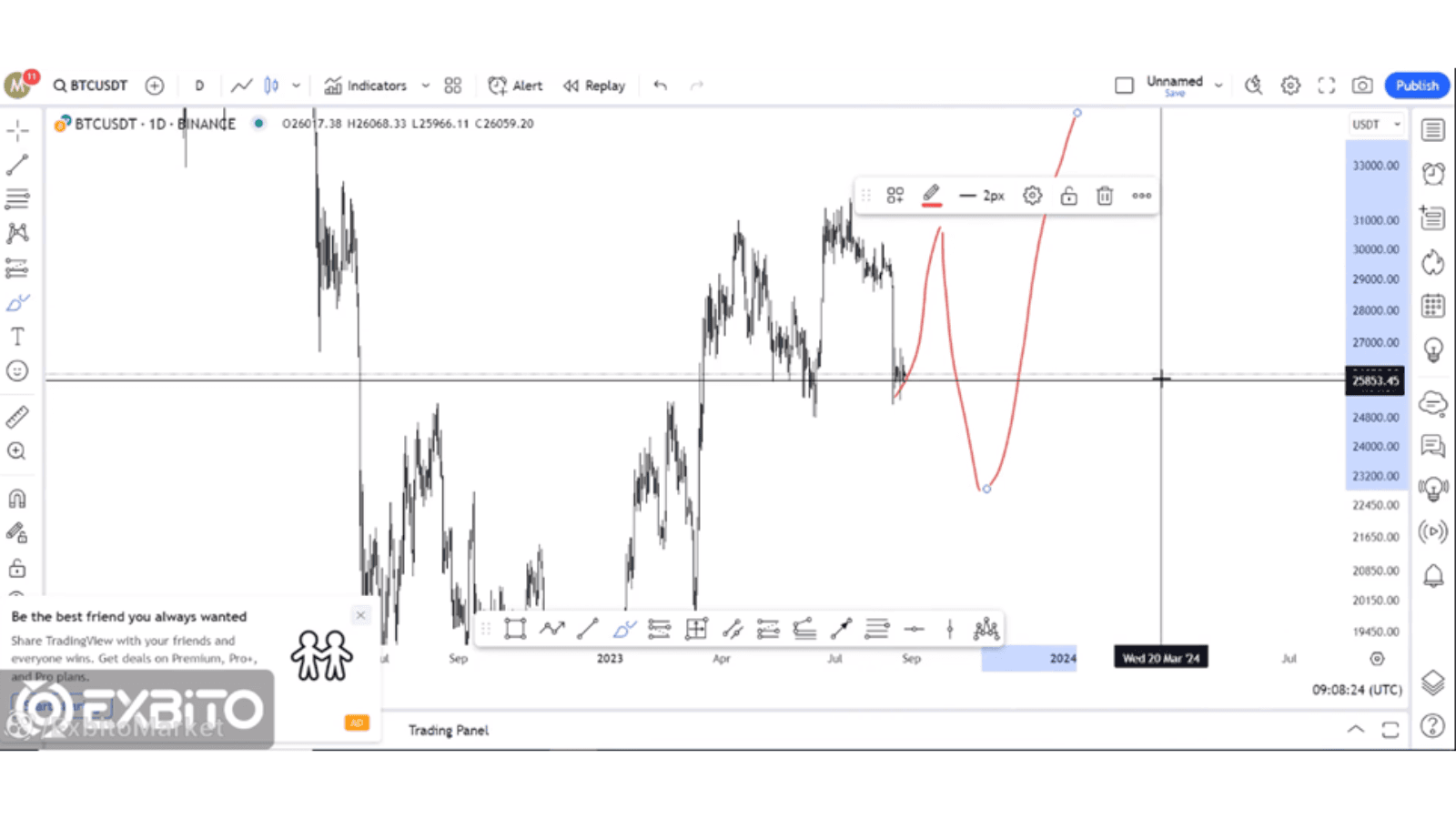Open the calendar panel icon
This screenshot has width=1456, height=819.
[1433, 306]
